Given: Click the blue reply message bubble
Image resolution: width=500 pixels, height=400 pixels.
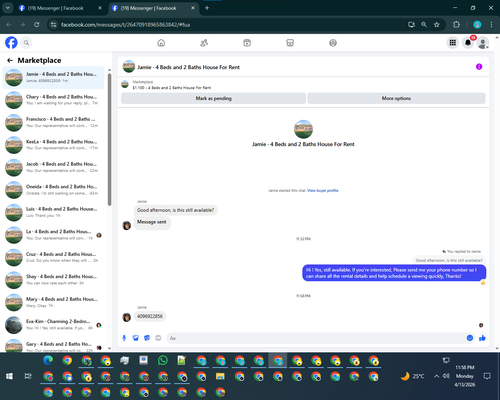Looking at the screenshot, I should [394, 273].
